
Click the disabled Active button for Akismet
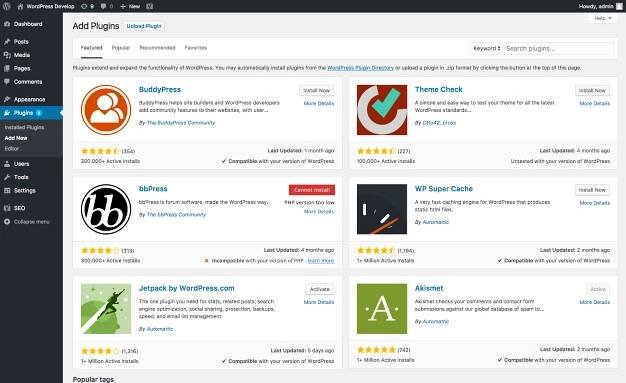pos(598,289)
